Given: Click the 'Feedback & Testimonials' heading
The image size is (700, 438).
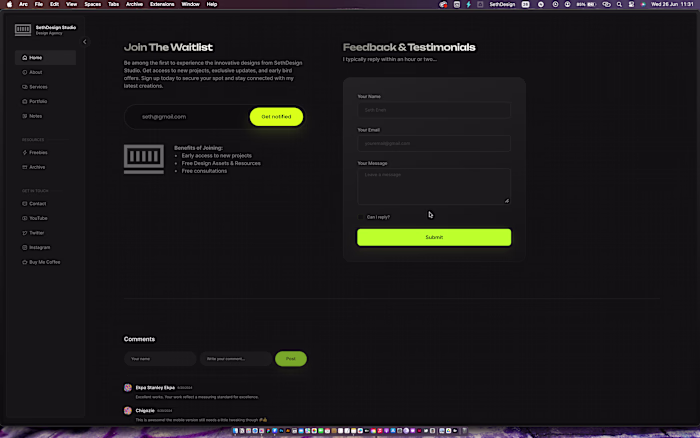Looking at the screenshot, I should pos(409,47).
